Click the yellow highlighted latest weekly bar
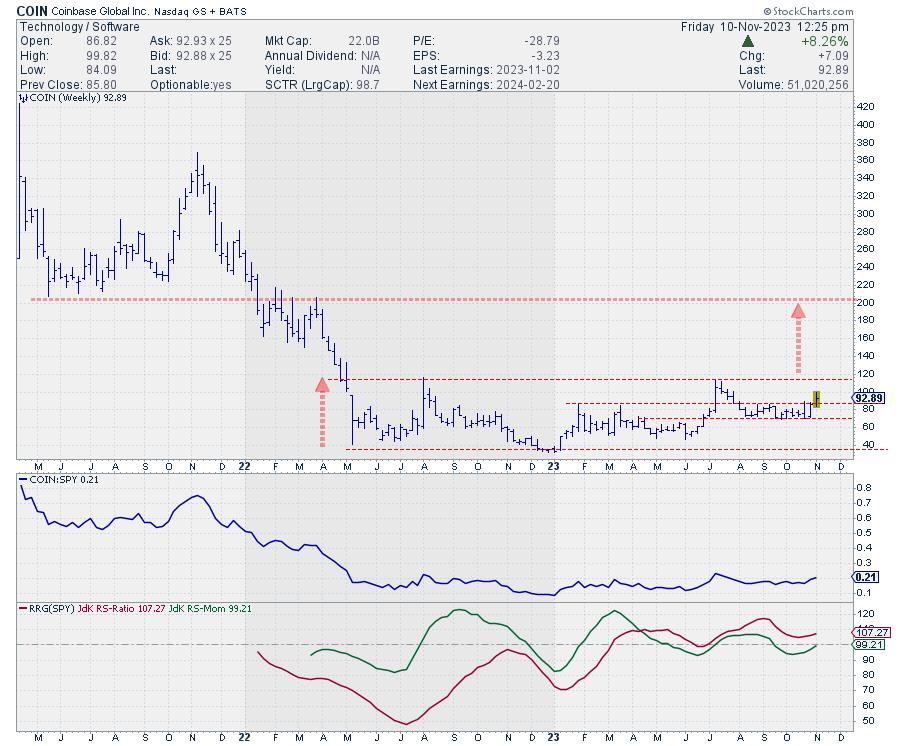Screen dimensions: 900x746 click(817, 399)
